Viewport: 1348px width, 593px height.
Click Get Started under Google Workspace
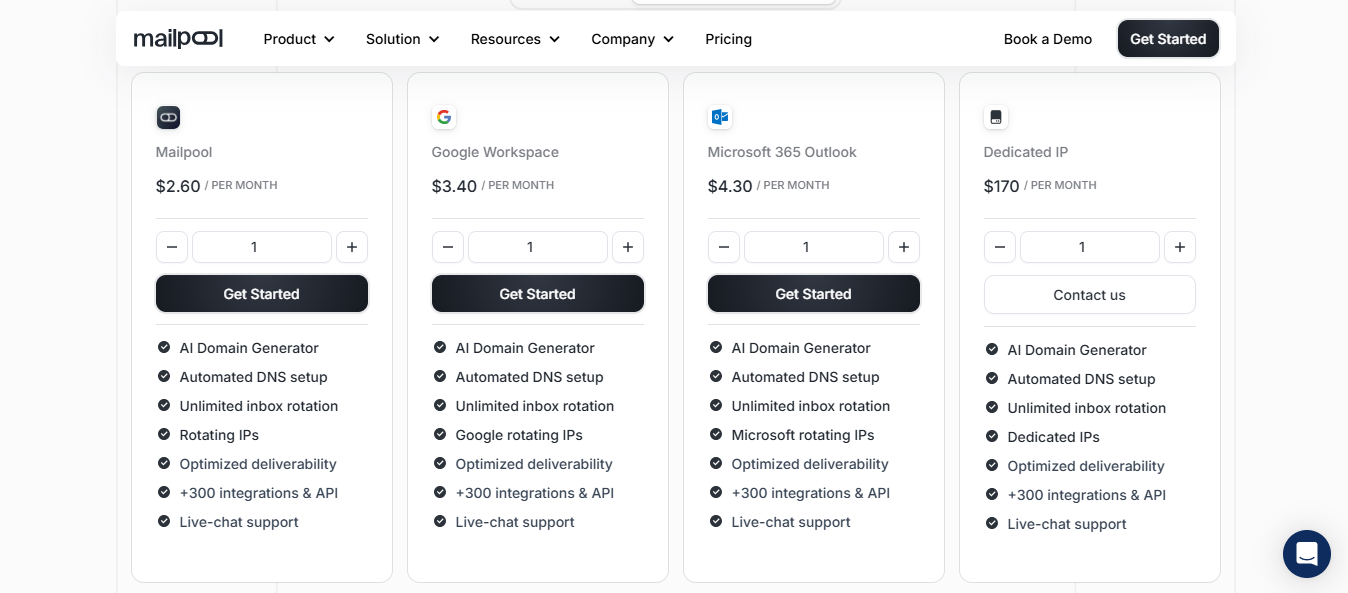(x=538, y=294)
